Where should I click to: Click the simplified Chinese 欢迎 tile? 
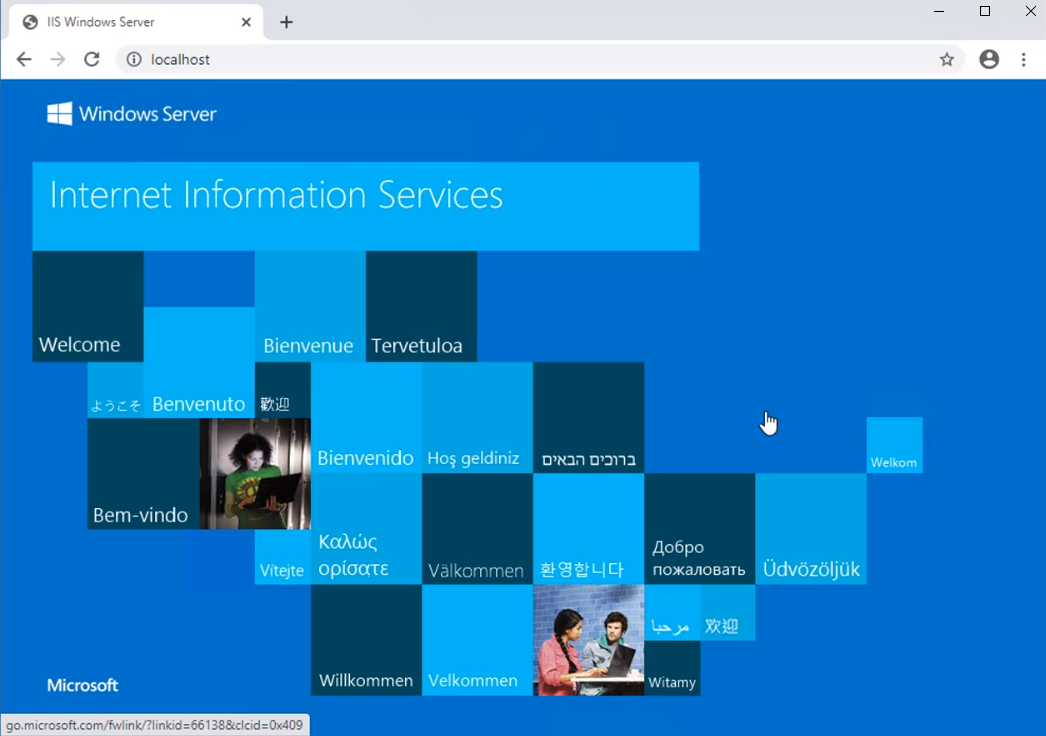[x=728, y=613]
